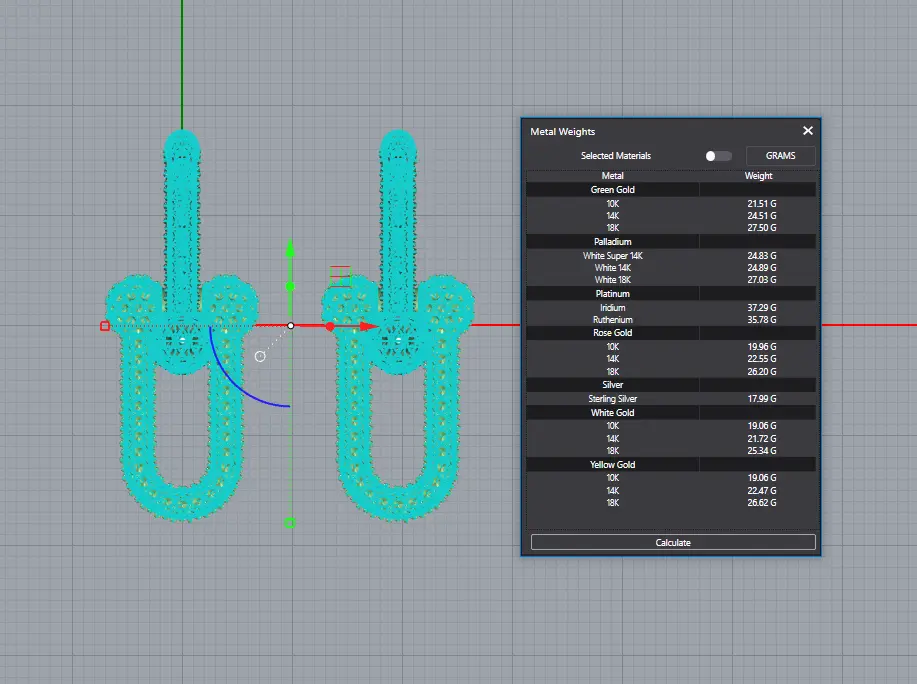The image size is (917, 684).
Task: Toggle the Selected Materials switch
Action: [717, 156]
